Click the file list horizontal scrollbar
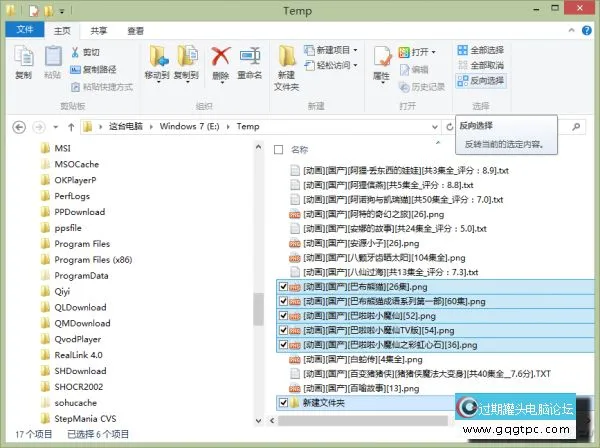Image resolution: width=600 pixels, height=448 pixels. (x=363, y=420)
